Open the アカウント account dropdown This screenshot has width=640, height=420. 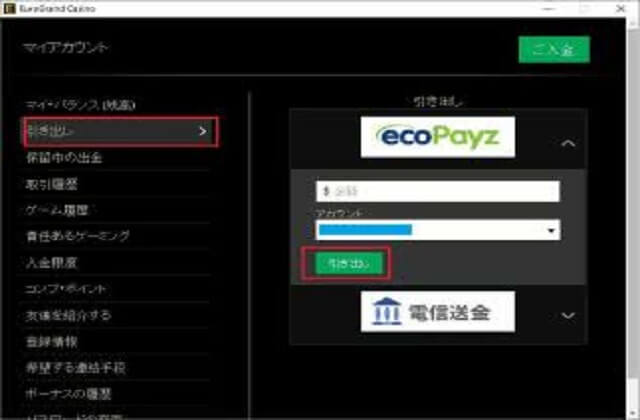coord(436,230)
